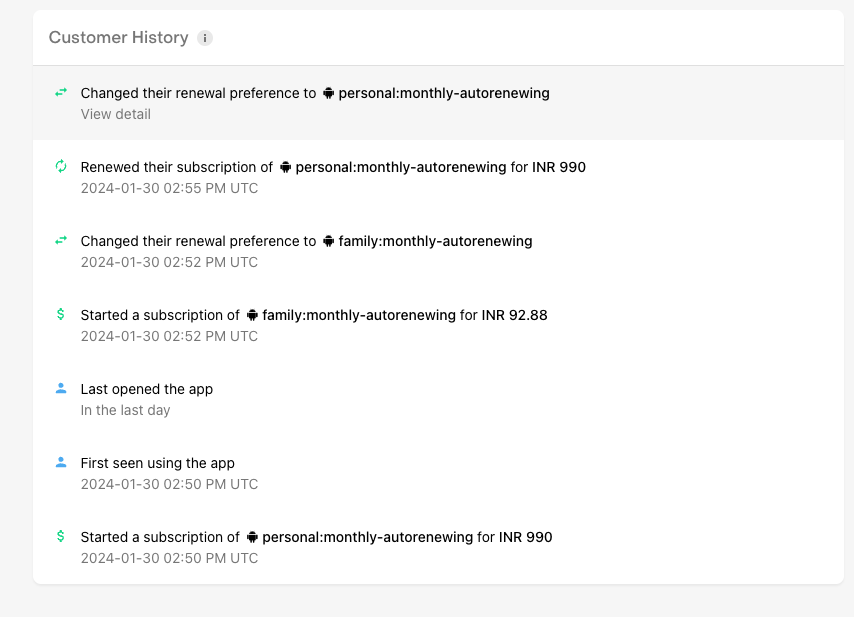854x617 pixels.
Task: Click the Android icon in the renewed subscription event
Action: pyautogui.click(x=285, y=167)
